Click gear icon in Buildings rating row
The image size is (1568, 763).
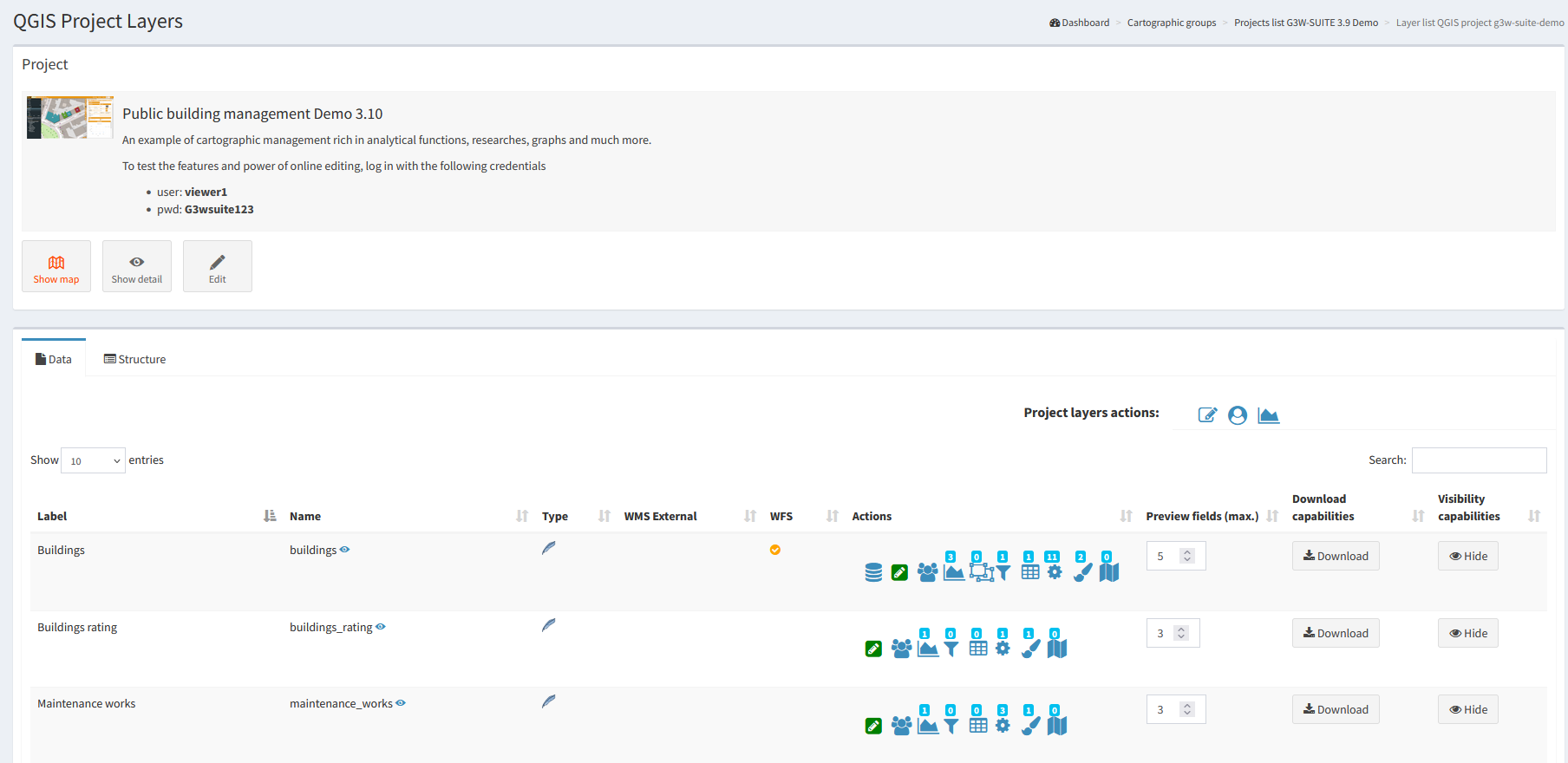1003,649
